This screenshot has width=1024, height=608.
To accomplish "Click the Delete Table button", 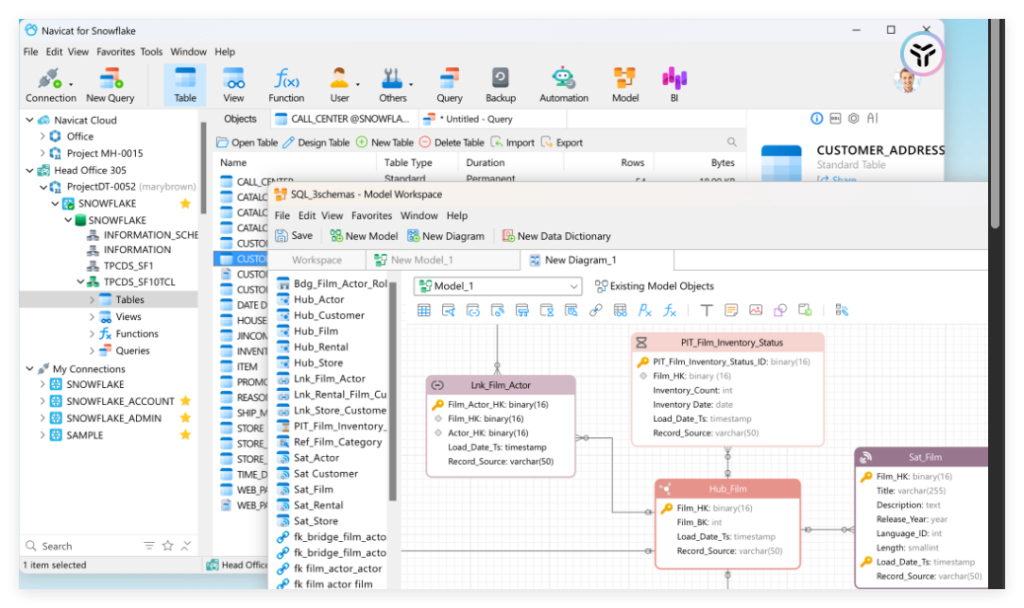I will (451, 142).
